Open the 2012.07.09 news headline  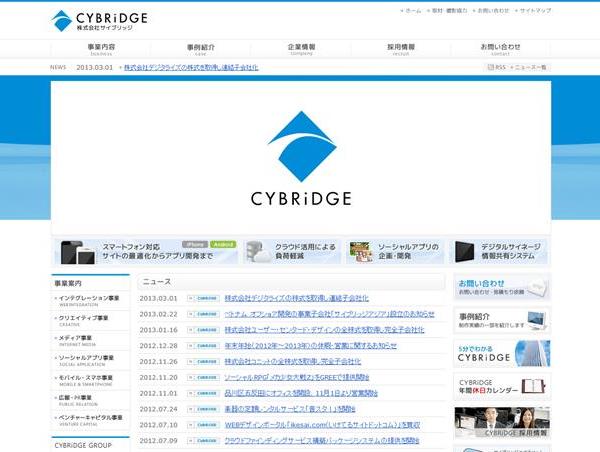coord(322,441)
